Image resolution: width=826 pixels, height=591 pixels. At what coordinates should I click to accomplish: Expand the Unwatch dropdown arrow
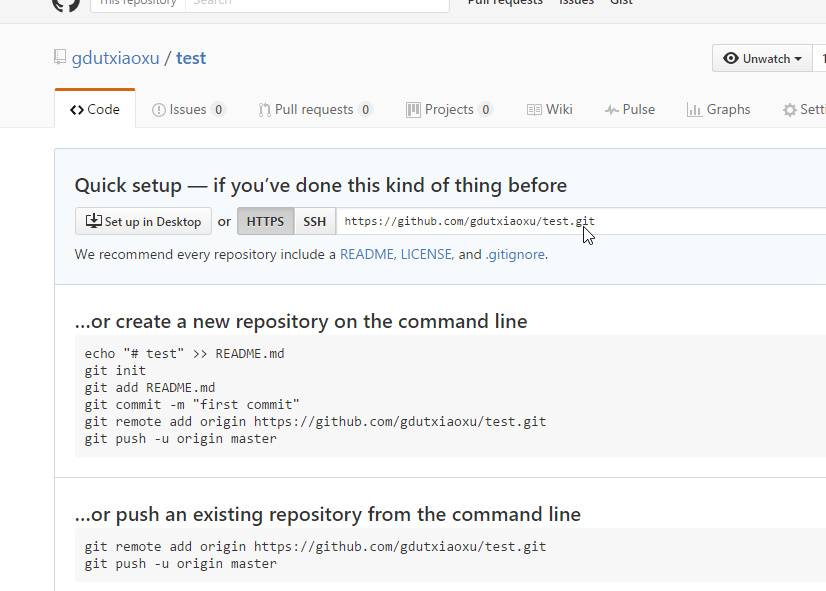pyautogui.click(x=798, y=59)
